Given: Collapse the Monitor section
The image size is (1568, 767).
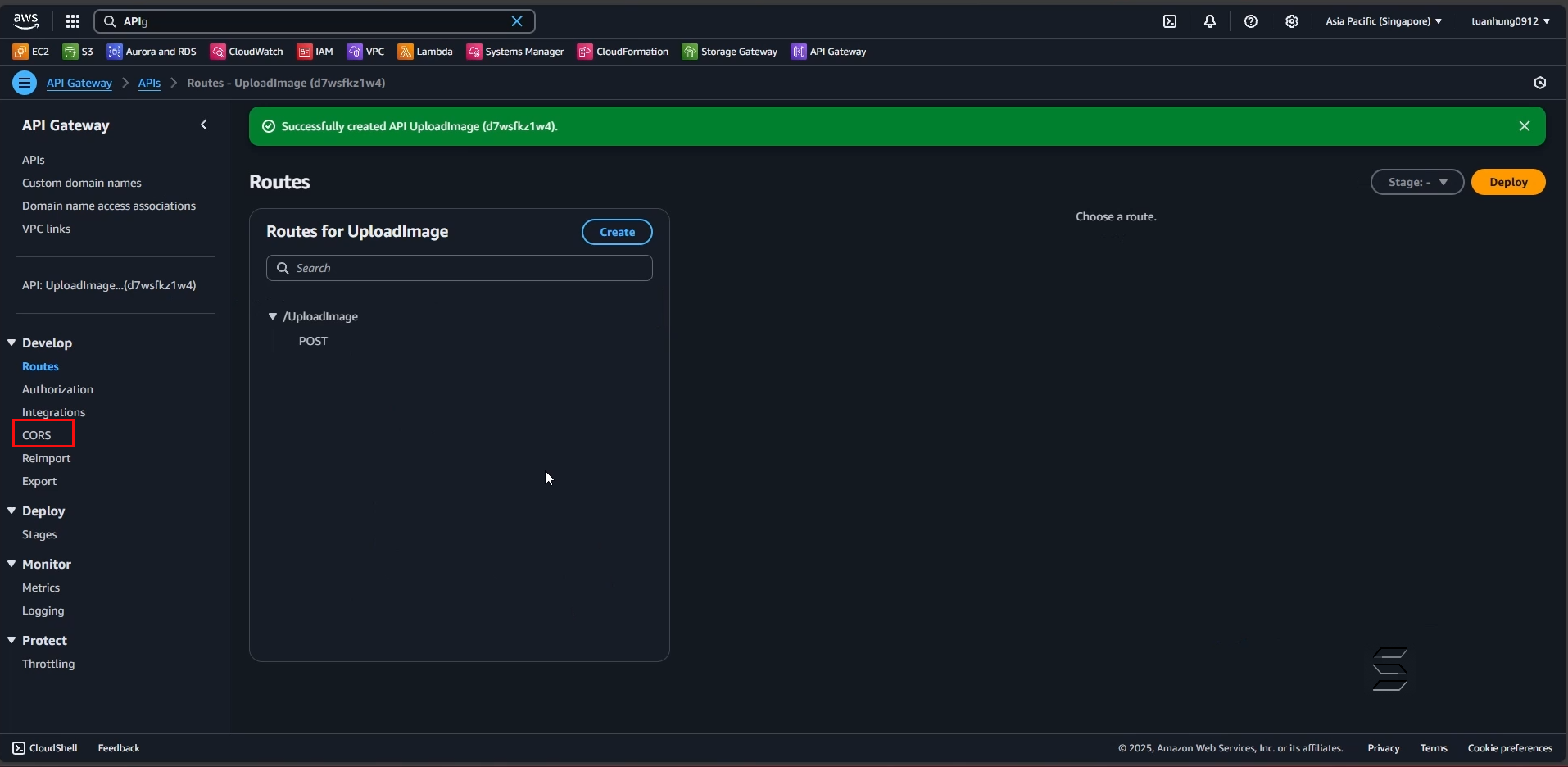Looking at the screenshot, I should click(11, 564).
